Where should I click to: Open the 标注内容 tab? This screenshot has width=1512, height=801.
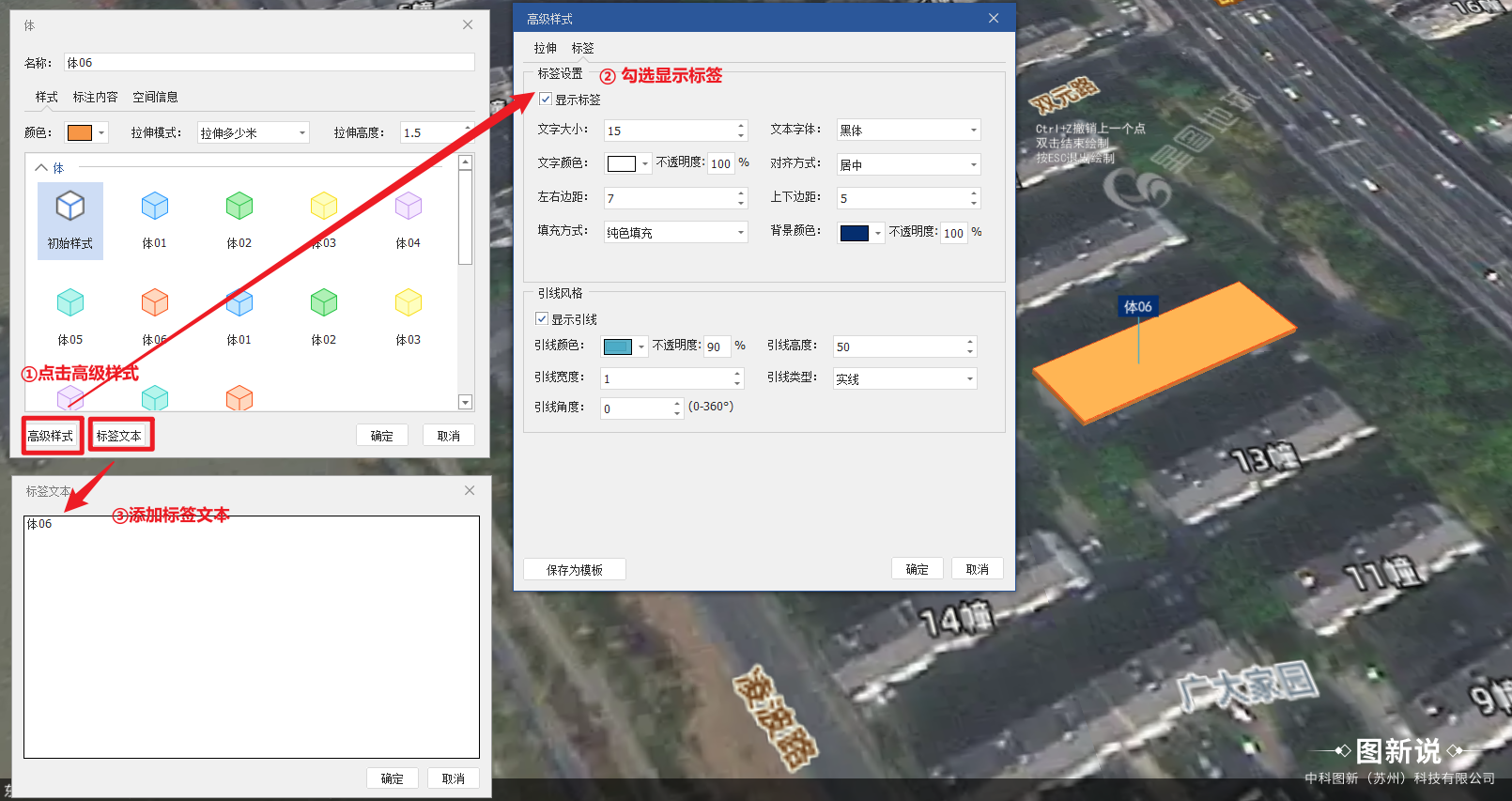click(95, 97)
